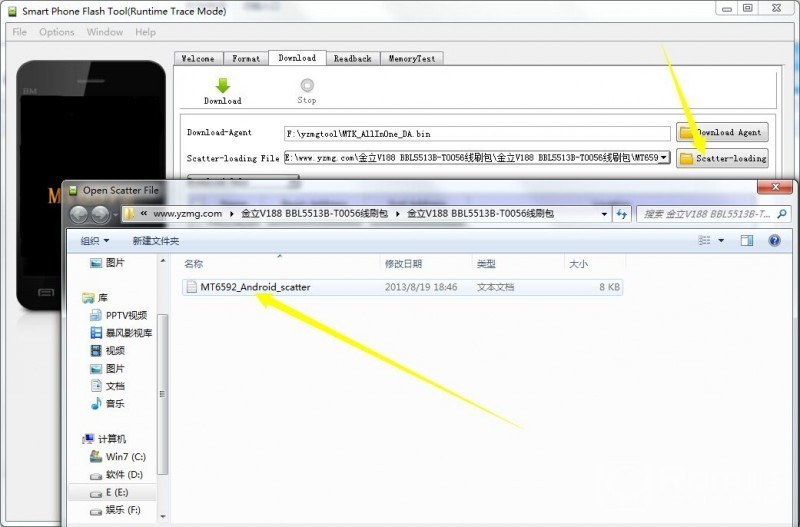The image size is (800, 527).
Task: Select the 视频 library
Action: 107,350
